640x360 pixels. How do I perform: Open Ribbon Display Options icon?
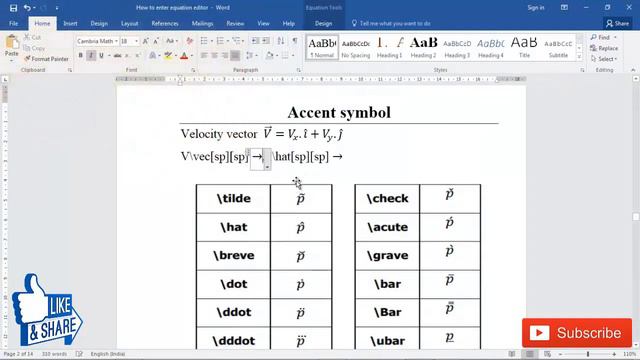[x=564, y=8]
